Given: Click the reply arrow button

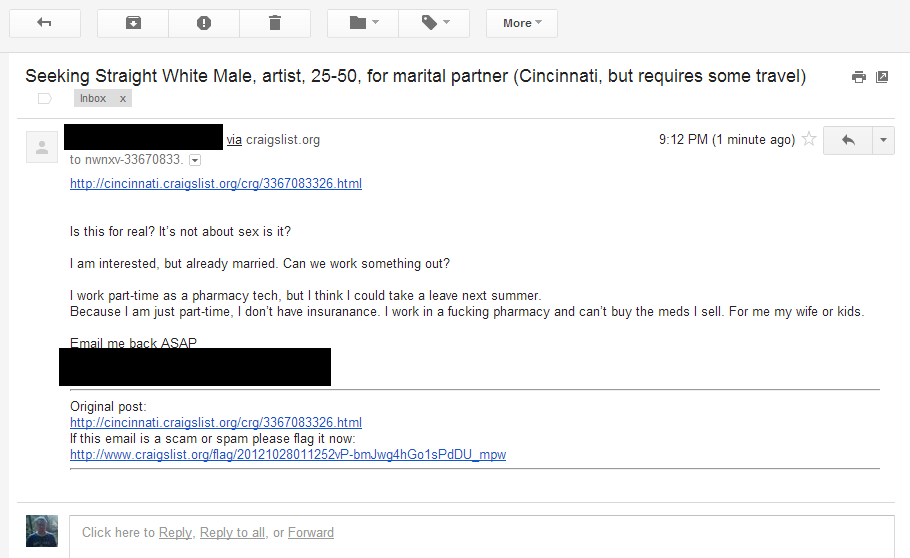Looking at the screenshot, I should click(848, 141).
